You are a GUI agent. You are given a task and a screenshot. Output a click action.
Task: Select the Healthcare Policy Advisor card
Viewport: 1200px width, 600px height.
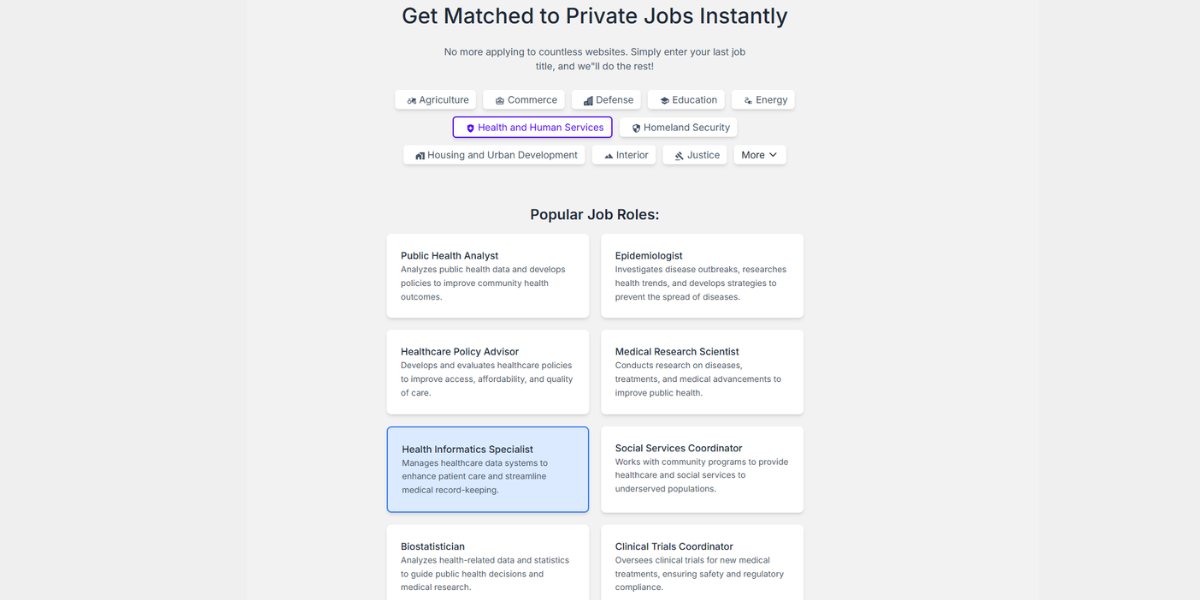pyautogui.click(x=488, y=372)
